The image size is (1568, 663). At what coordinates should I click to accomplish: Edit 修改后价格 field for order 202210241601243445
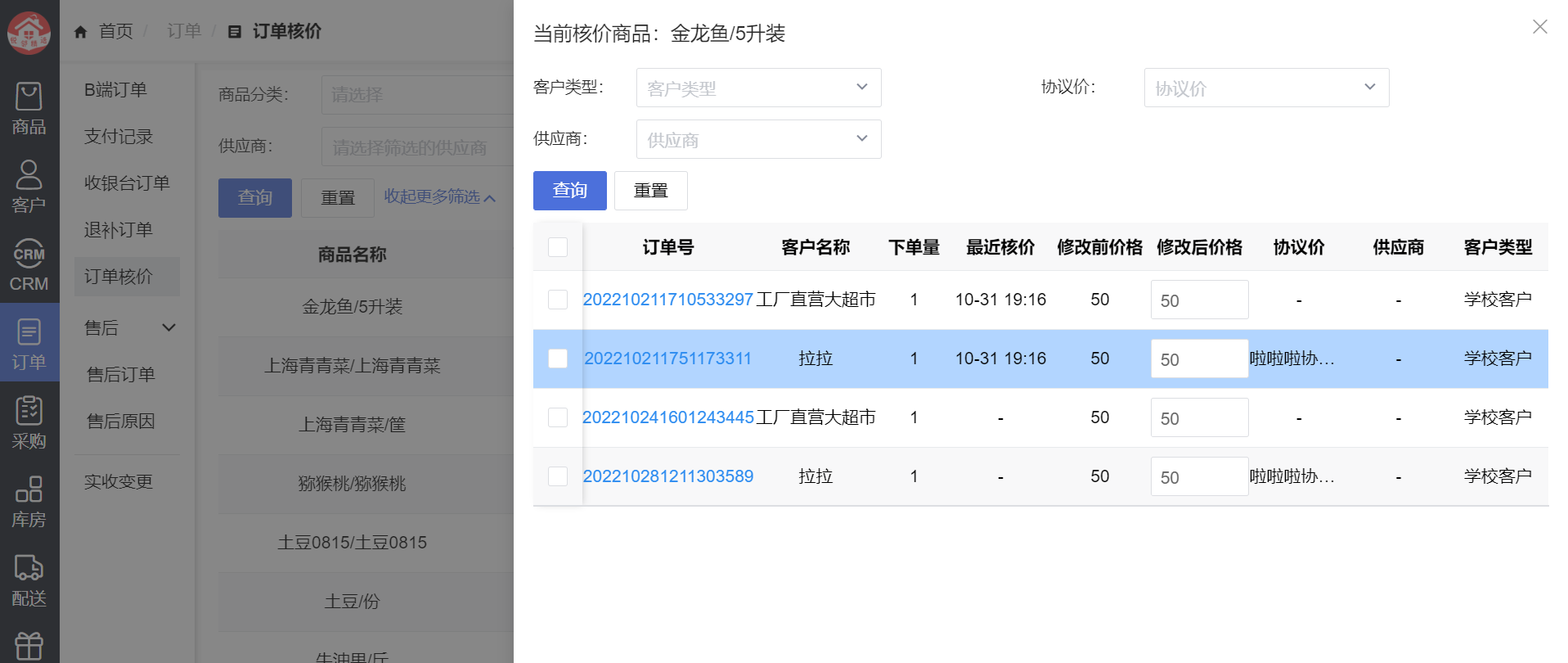[1199, 417]
